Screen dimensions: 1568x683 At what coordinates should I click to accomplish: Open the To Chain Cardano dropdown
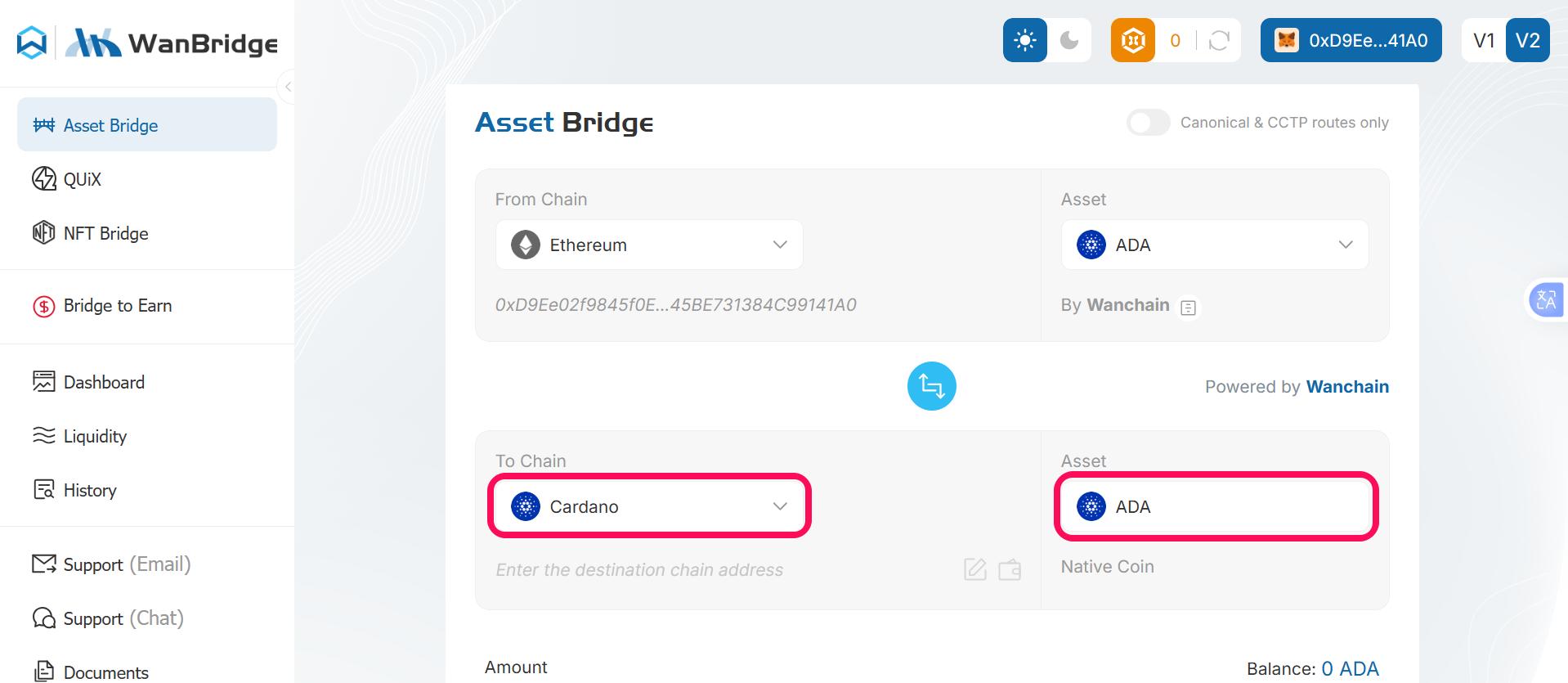[x=648, y=506]
